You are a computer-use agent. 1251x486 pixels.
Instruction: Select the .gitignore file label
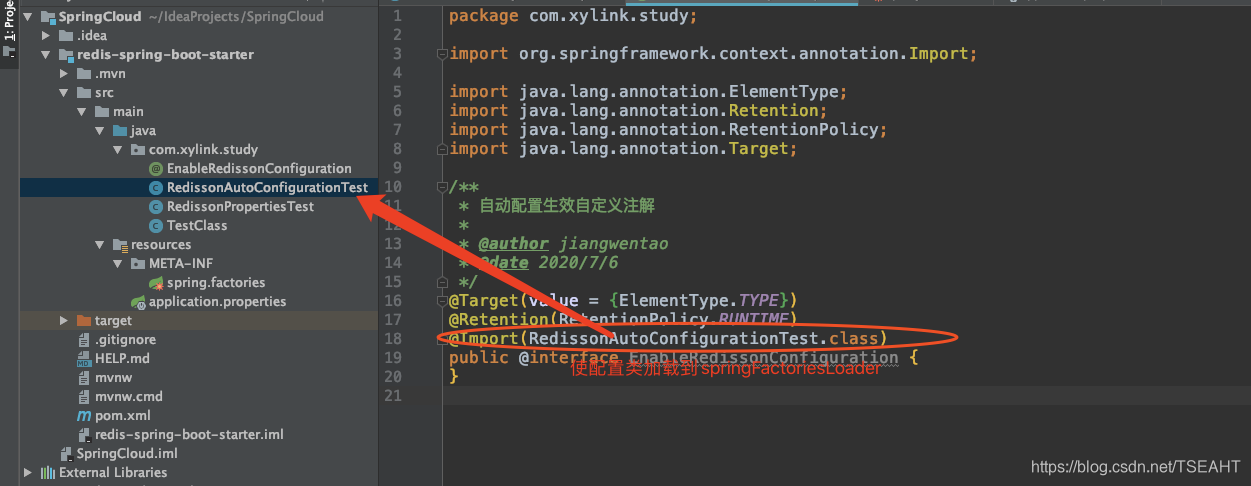[x=125, y=340]
